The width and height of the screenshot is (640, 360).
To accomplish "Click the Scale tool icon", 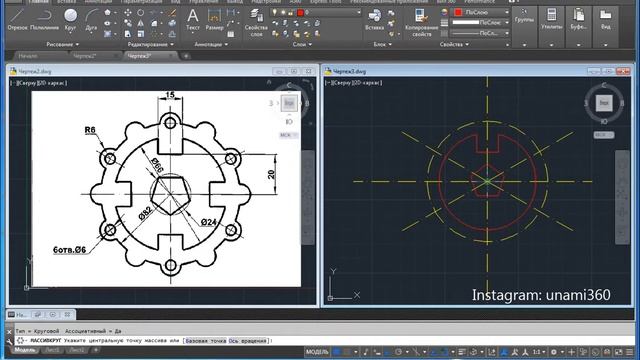I will pos(140,34).
